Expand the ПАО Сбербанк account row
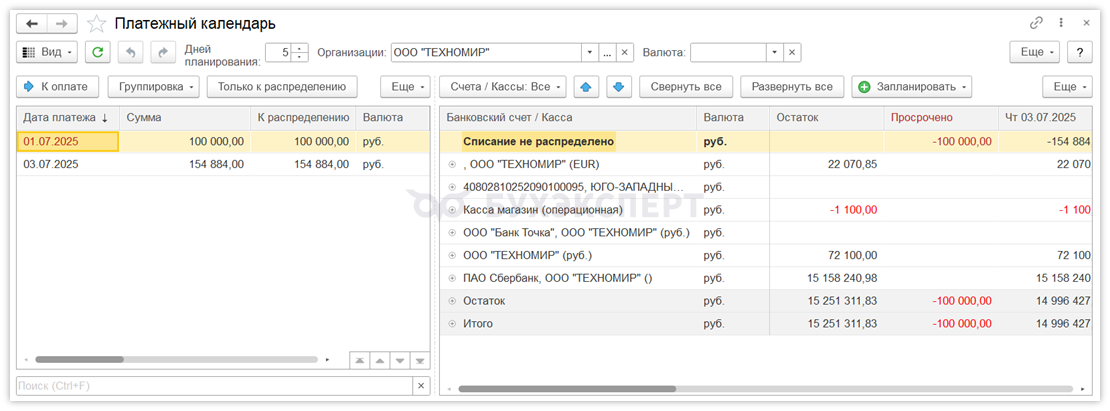This screenshot has height=411, width=1110. 452,278
